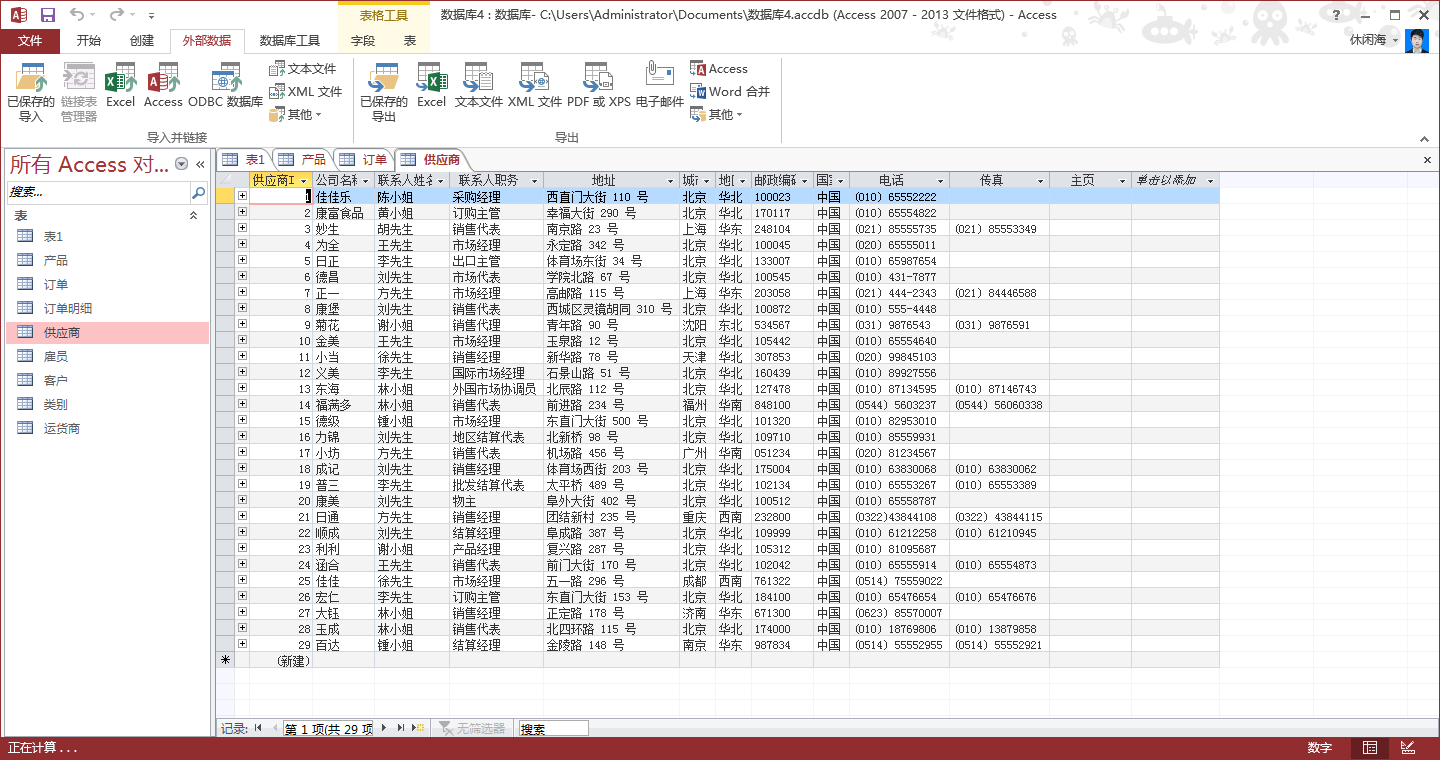Image resolution: width=1440 pixels, height=760 pixels.
Task: Open the Linked Table Manager (链接表管理器)
Action: pyautogui.click(x=79, y=92)
